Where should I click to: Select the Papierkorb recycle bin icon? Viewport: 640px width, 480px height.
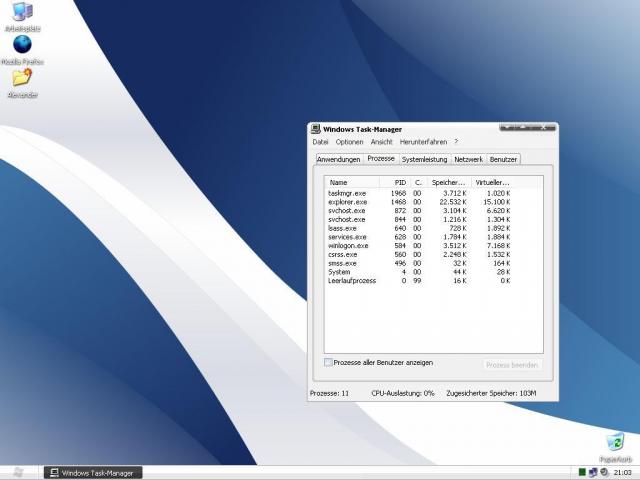pos(614,441)
